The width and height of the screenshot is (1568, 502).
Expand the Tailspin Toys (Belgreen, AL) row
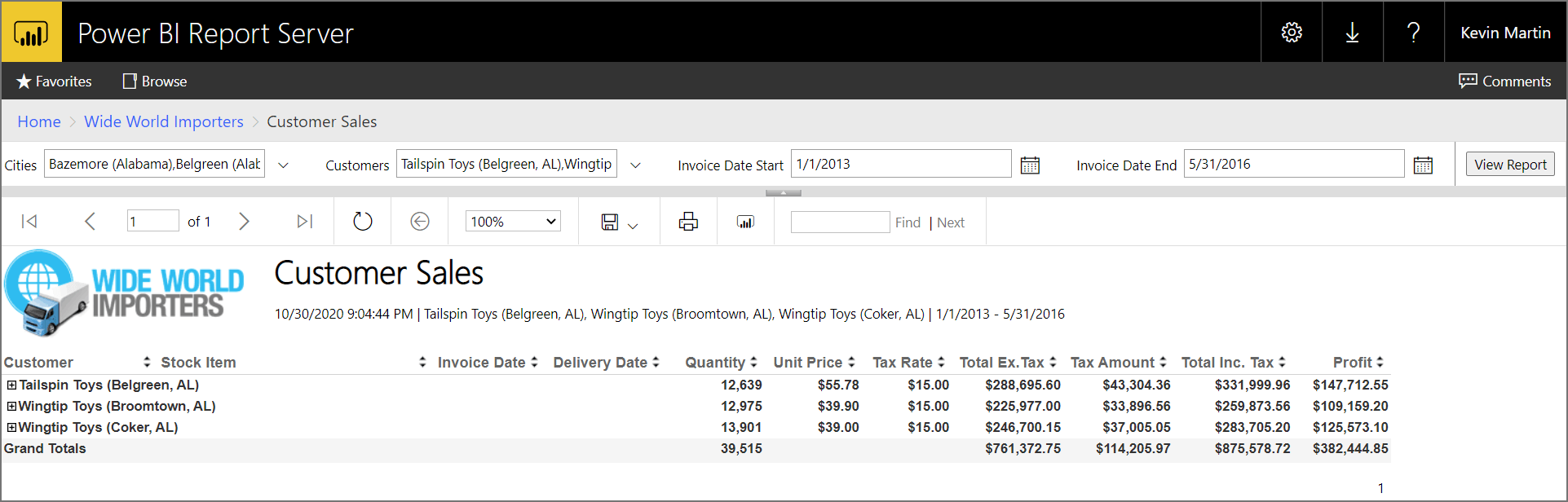11,385
